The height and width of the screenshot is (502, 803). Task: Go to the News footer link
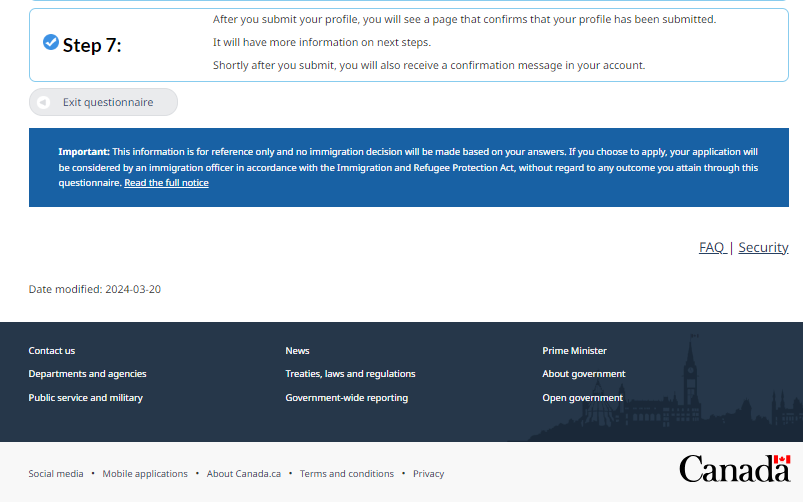click(x=297, y=351)
